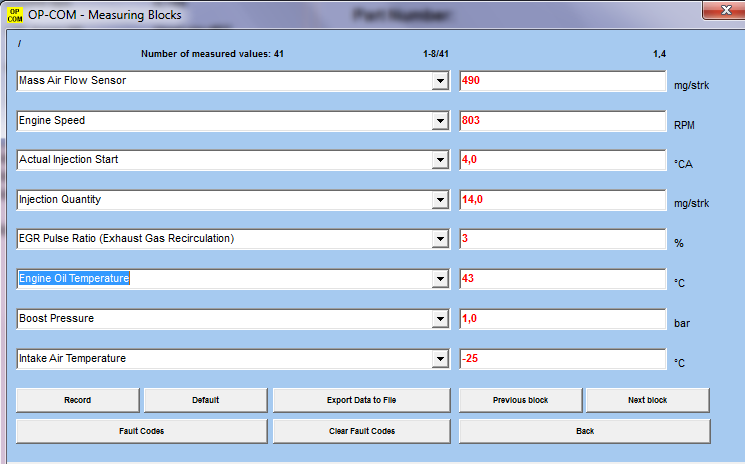
Task: Open the Boost Pressure dropdown arrow
Action: (x=440, y=319)
